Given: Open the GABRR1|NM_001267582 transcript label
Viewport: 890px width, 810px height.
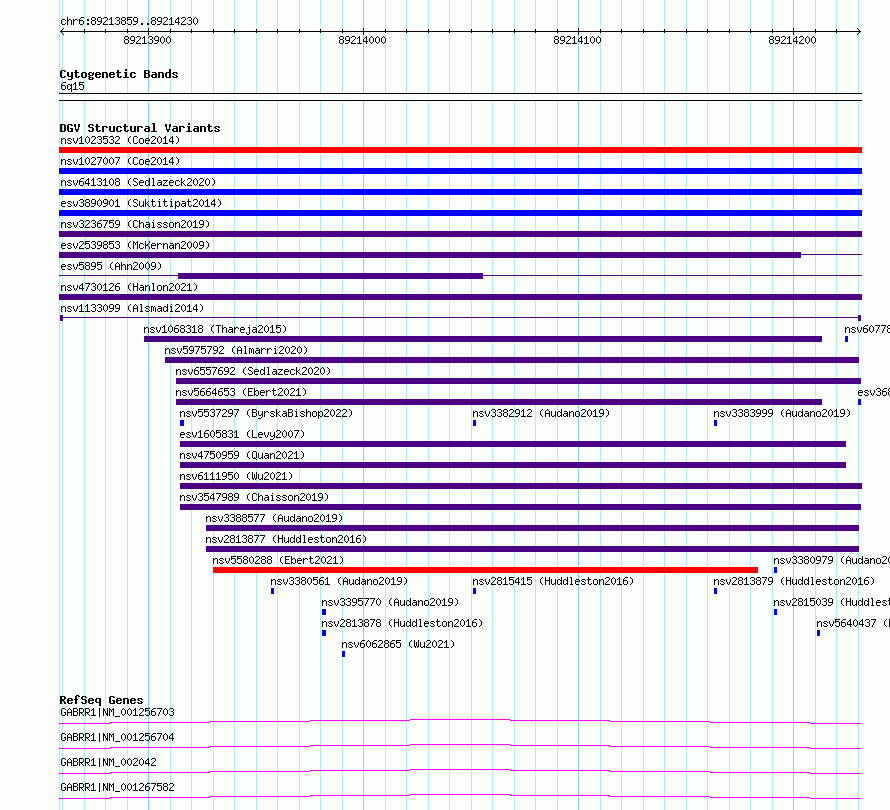Looking at the screenshot, I should click(x=117, y=787).
